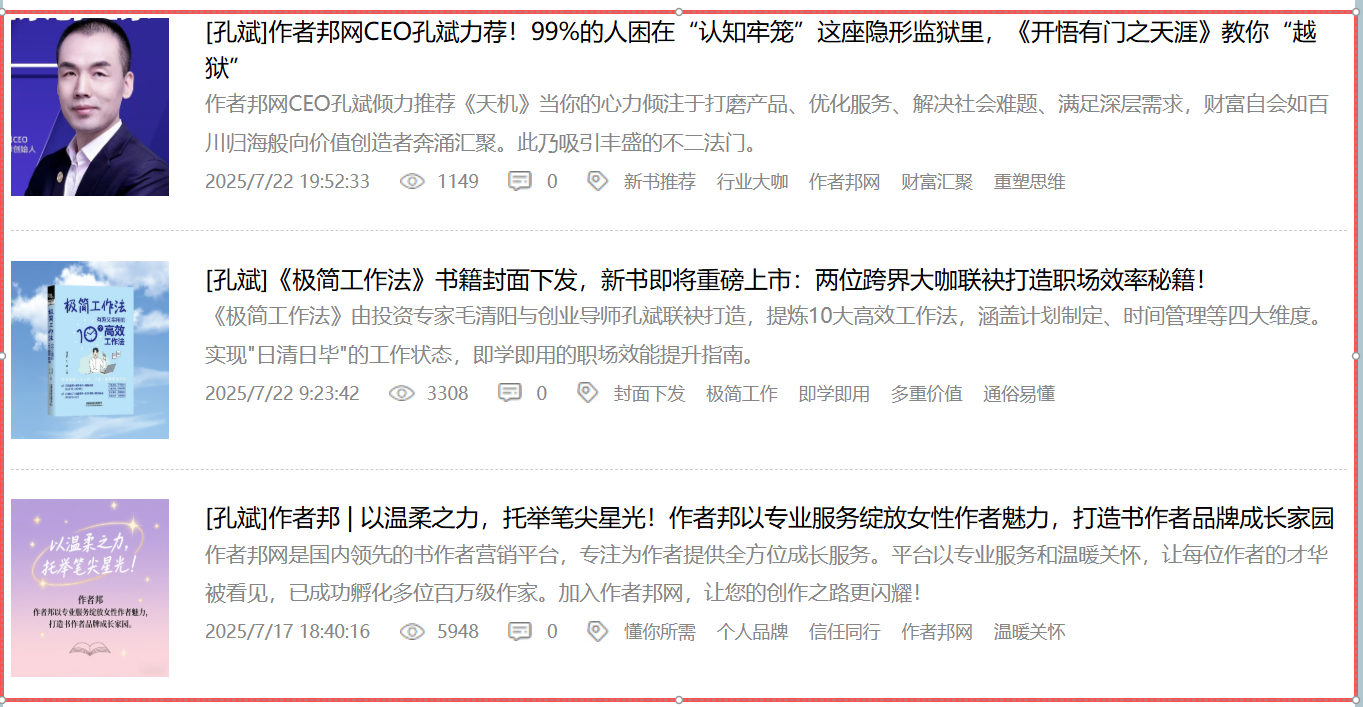Screen dimensions: 1363x707
Task: Click the 极简工作法 book cover thumbnail
Action: click(90, 350)
